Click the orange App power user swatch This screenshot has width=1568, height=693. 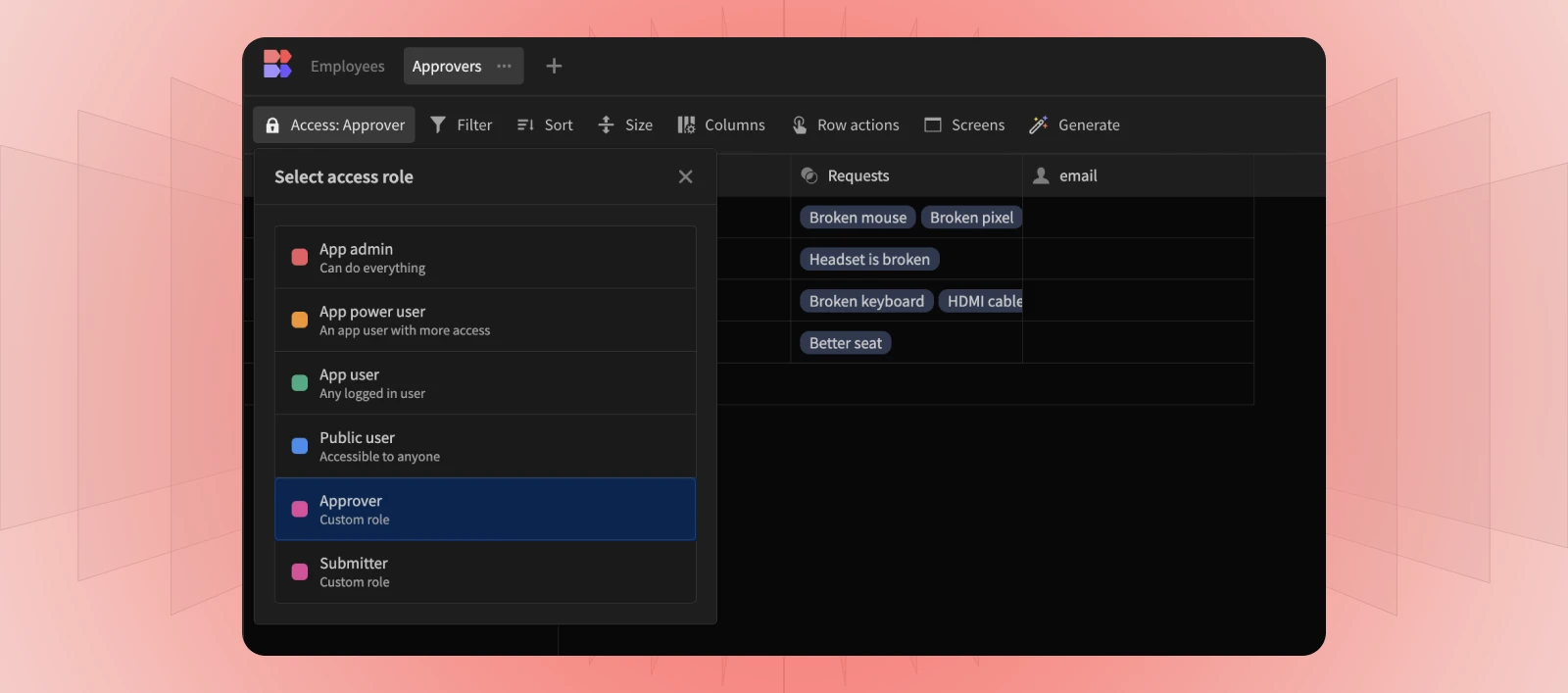(300, 320)
